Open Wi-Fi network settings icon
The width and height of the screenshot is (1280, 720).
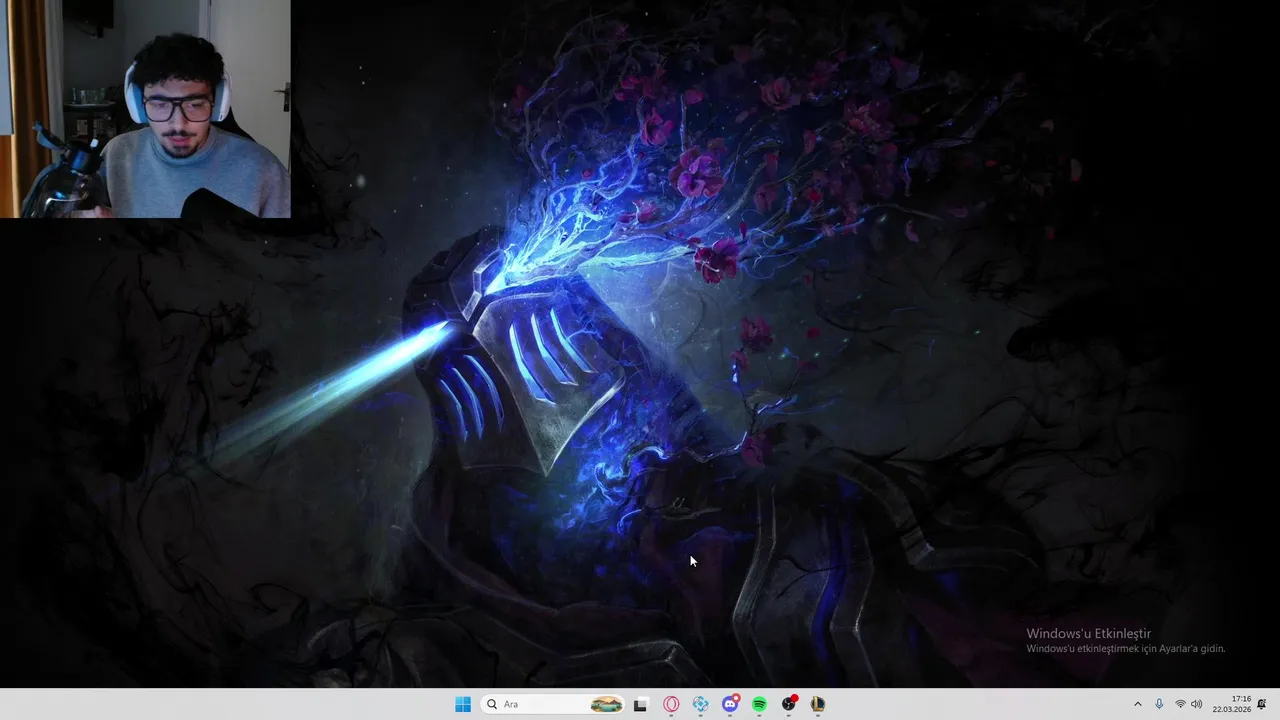(x=1180, y=704)
